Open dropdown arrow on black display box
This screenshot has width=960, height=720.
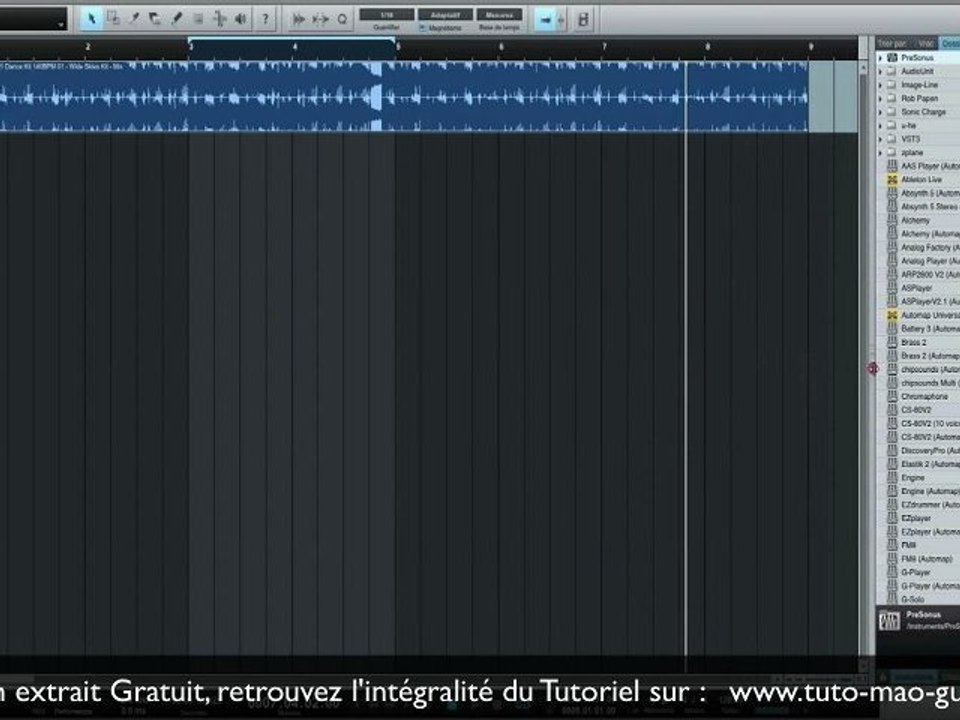pos(61,24)
